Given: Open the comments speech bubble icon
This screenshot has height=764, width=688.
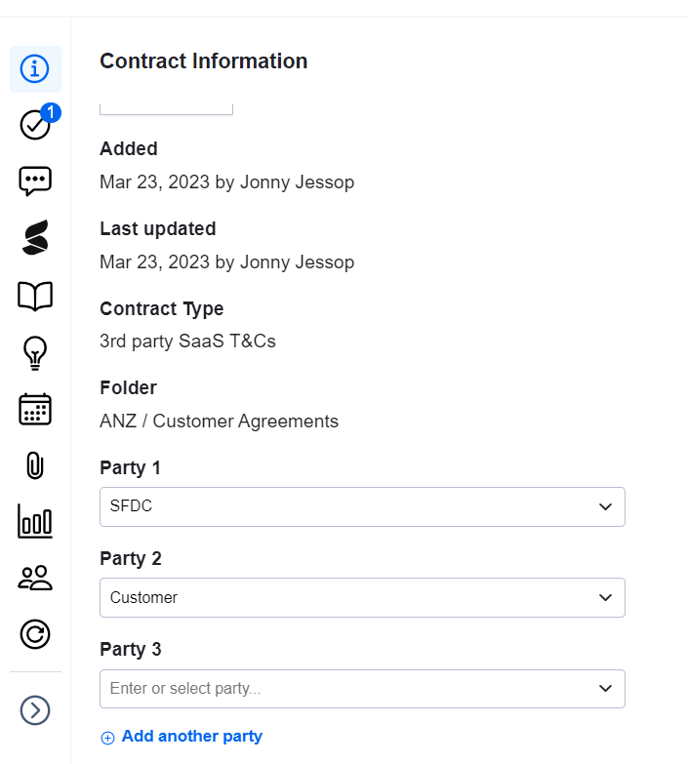Looking at the screenshot, I should tap(35, 181).
